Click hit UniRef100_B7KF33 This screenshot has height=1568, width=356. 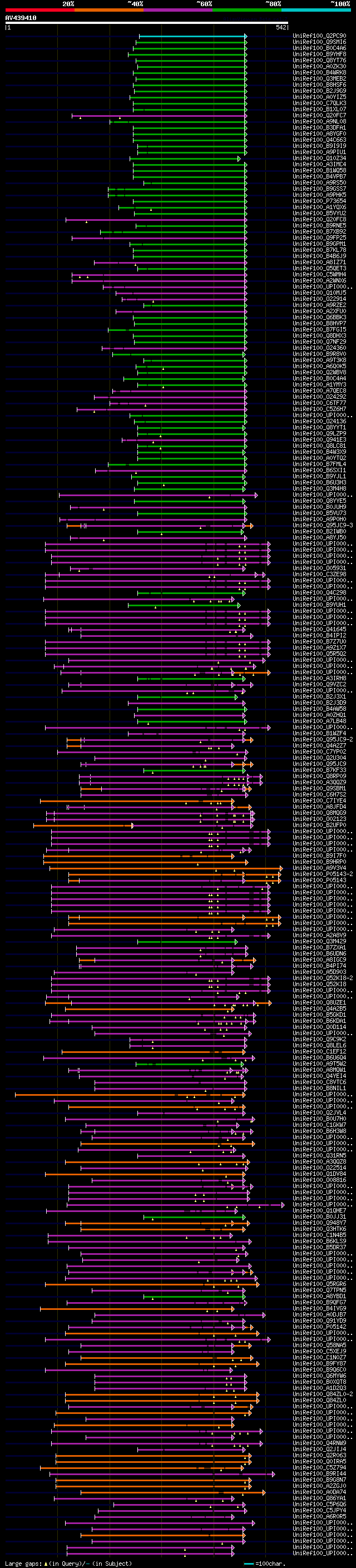pos(319,770)
